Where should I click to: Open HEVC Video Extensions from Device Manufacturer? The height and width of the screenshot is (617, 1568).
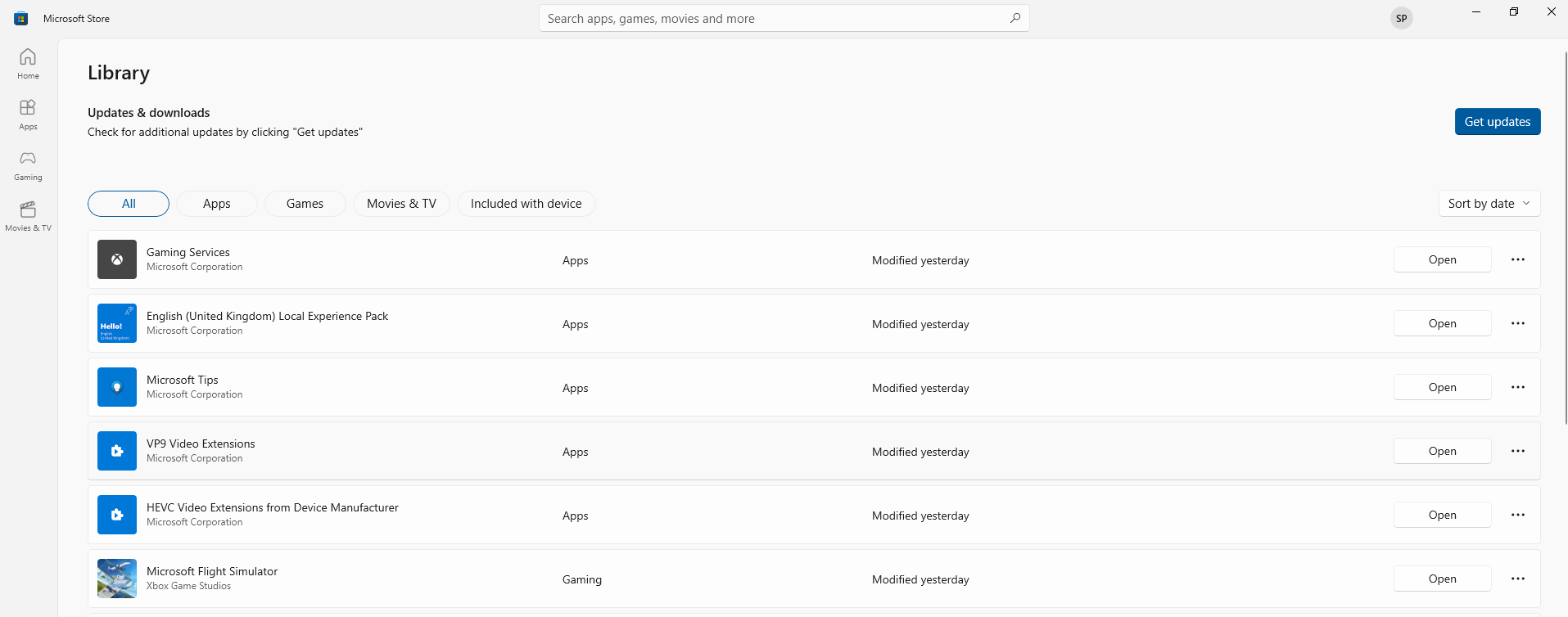coord(1442,515)
